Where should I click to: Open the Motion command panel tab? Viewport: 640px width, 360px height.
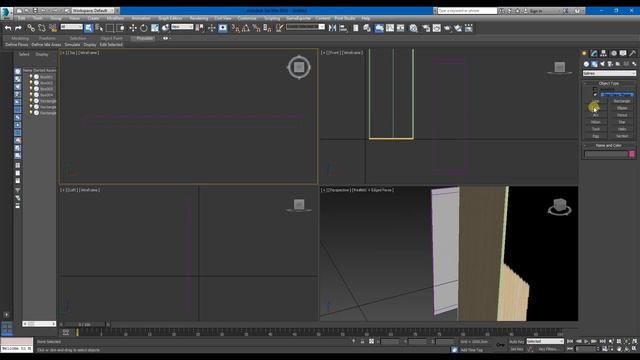tap(613, 53)
